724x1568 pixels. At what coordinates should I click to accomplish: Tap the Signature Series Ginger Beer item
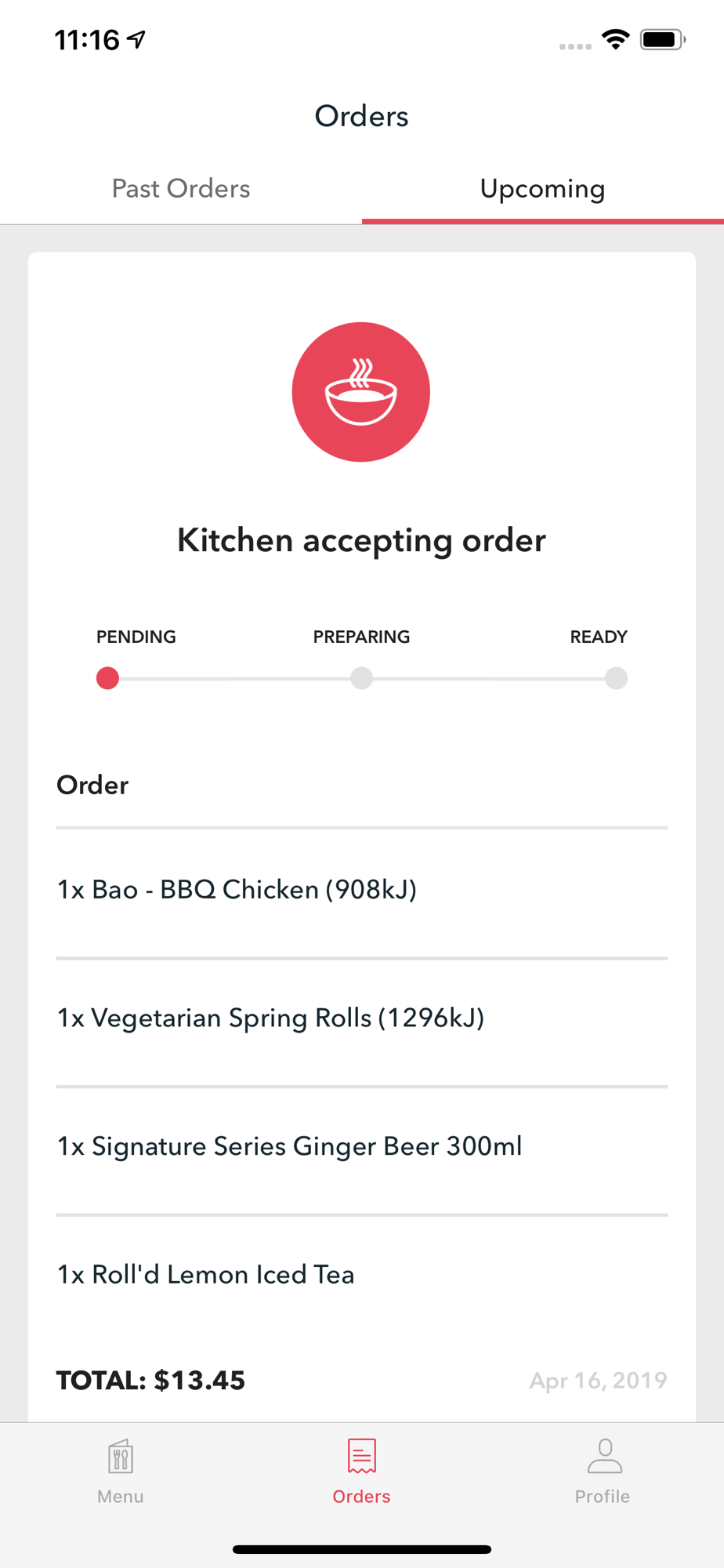tap(289, 1147)
